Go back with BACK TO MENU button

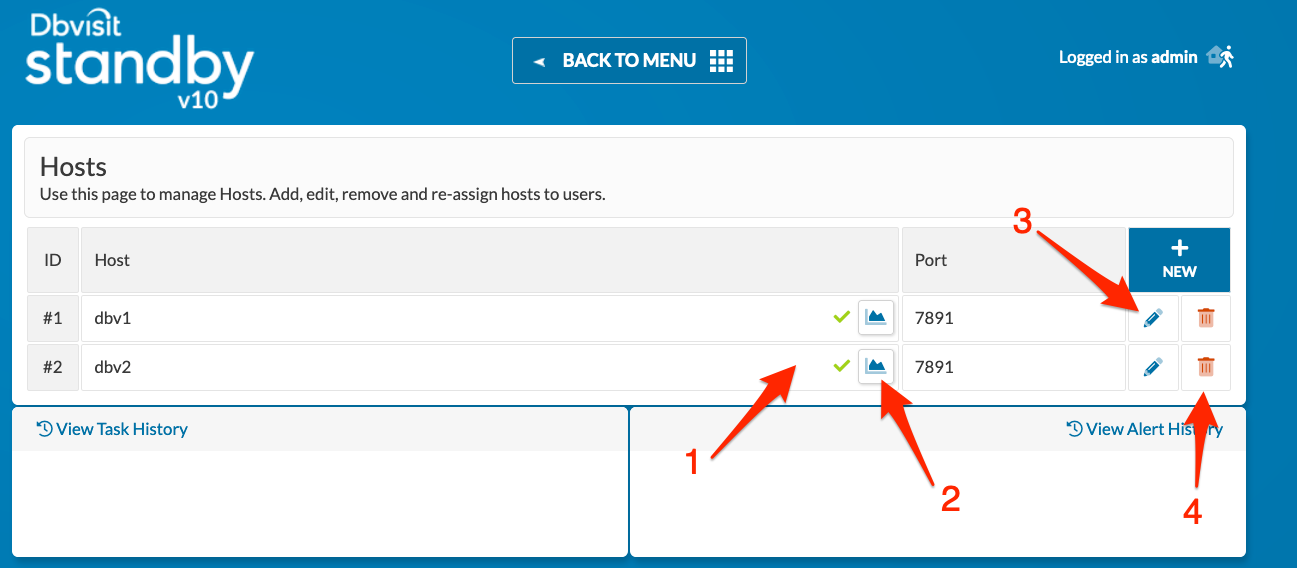(x=629, y=61)
